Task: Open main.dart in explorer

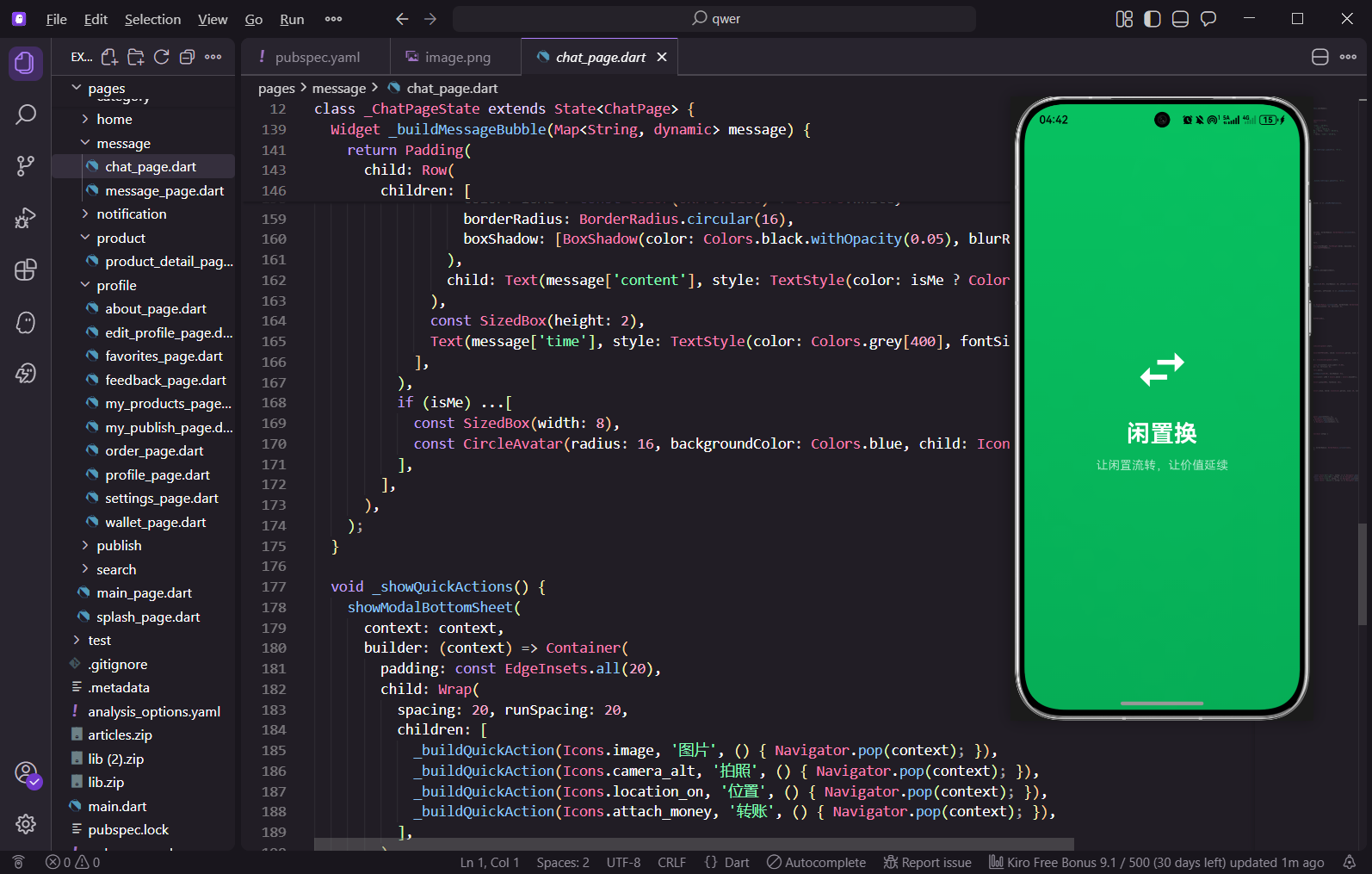Action: (x=117, y=806)
